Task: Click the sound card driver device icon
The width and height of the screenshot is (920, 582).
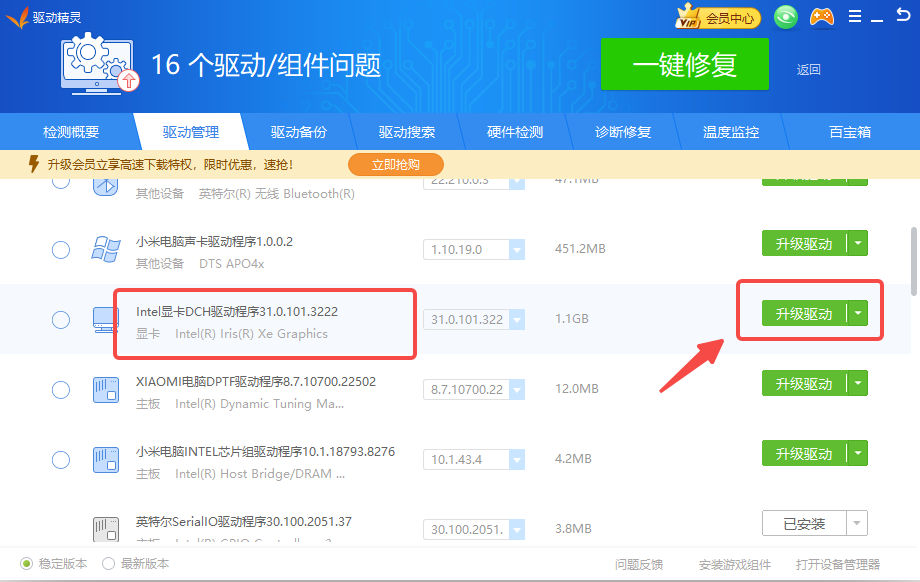Action: [x=106, y=250]
